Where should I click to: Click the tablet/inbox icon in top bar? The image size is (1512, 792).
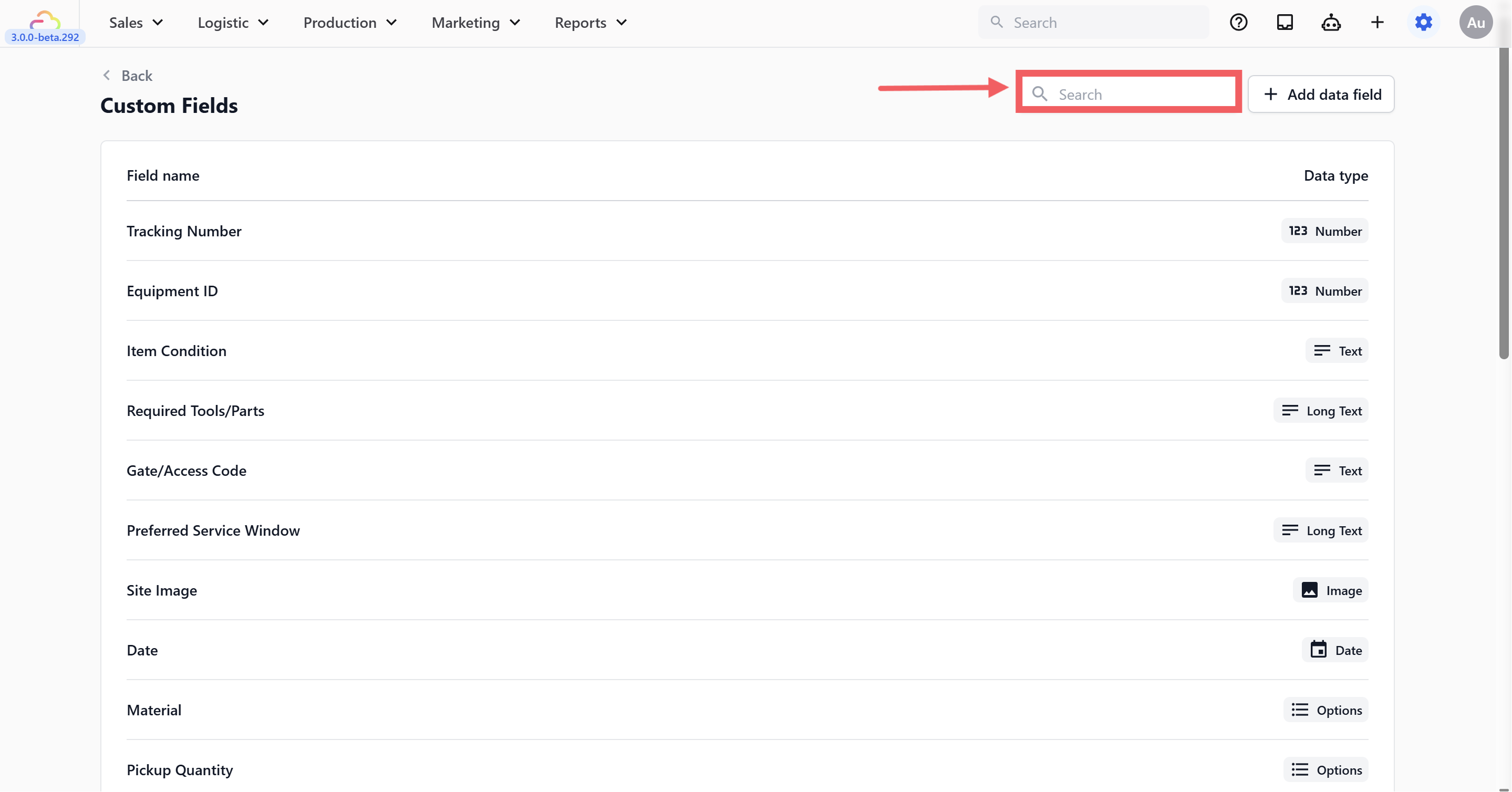tap(1285, 22)
